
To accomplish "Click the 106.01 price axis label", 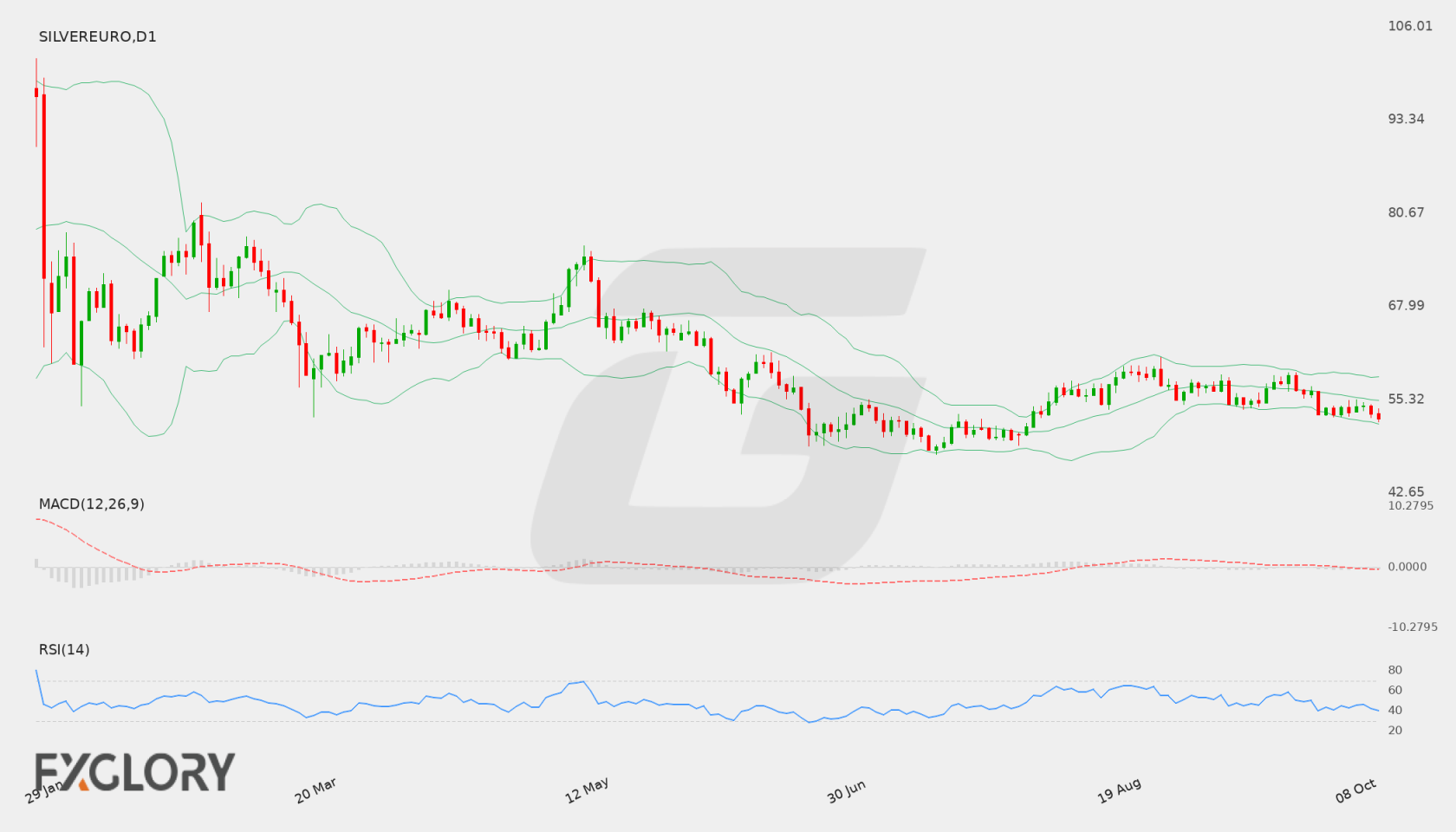I will point(1410,26).
